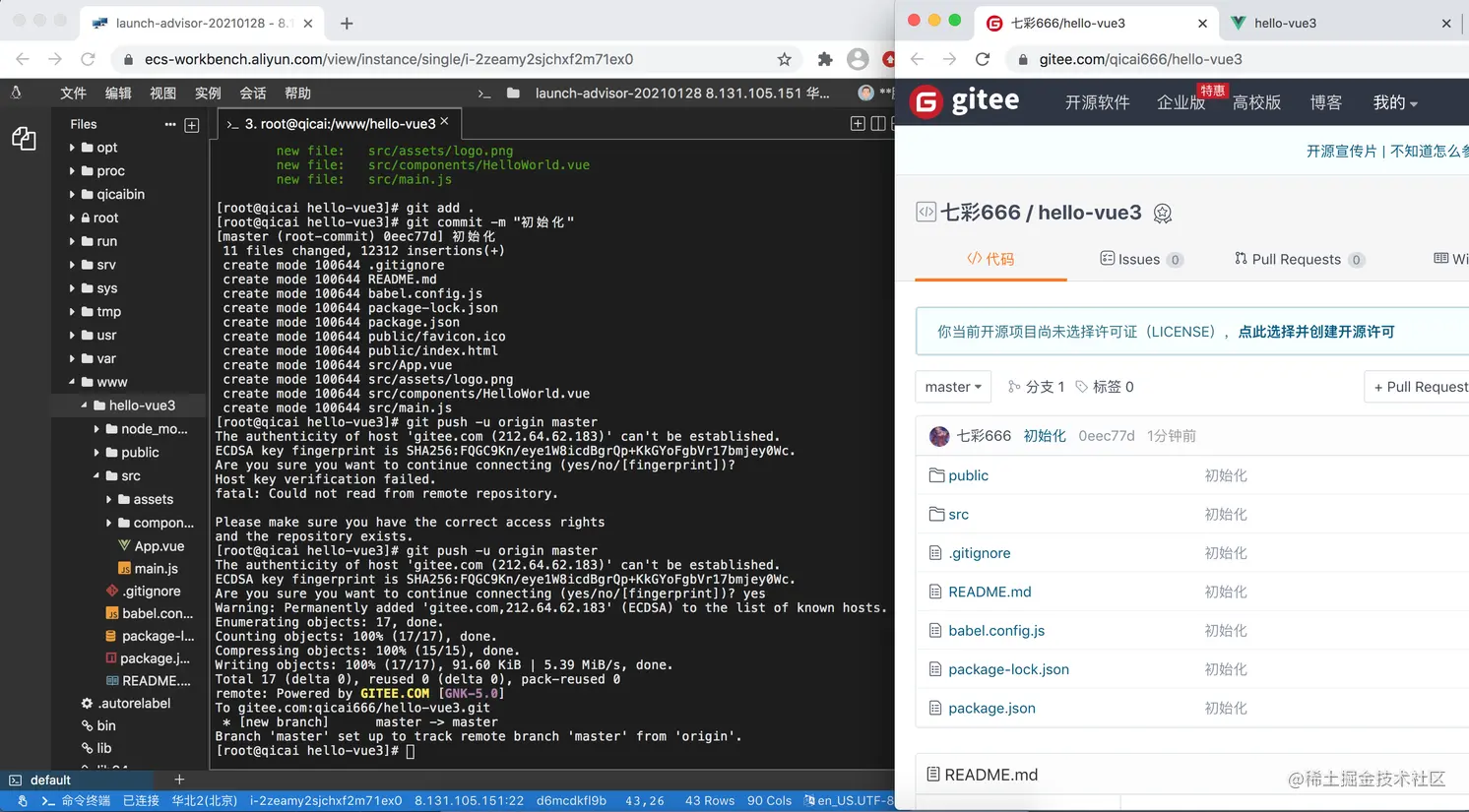
Task: Expand the root folder
Action: coord(72,219)
